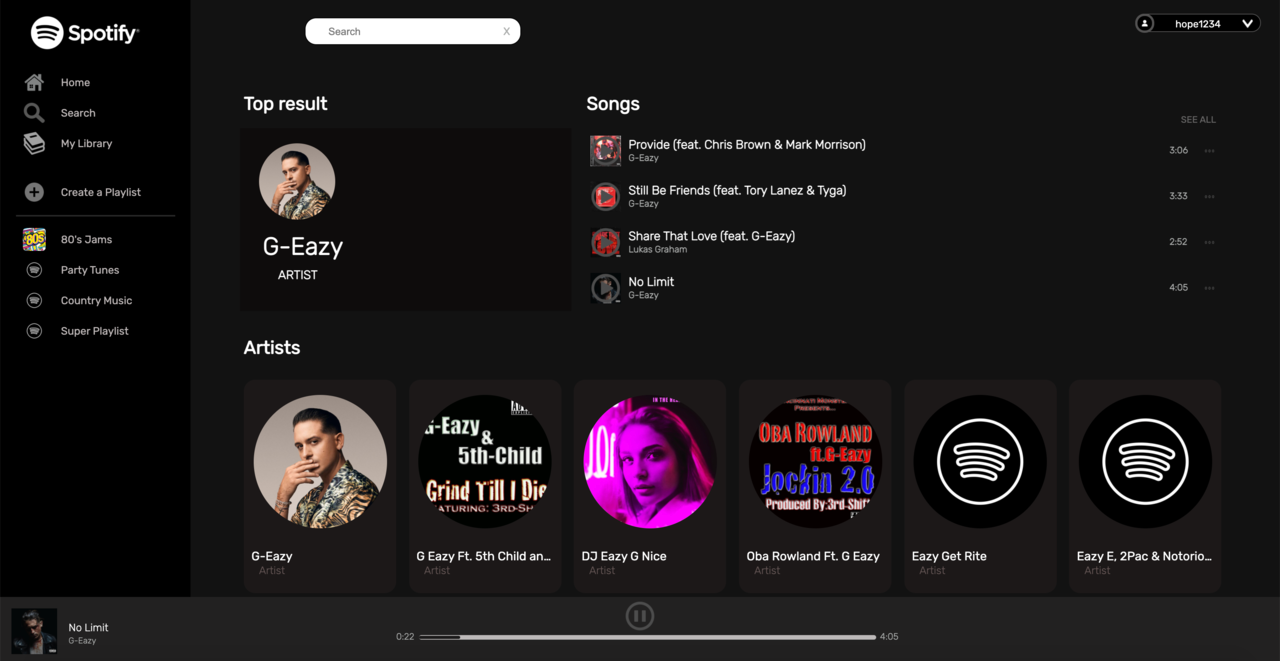This screenshot has height=661, width=1280.
Task: Seek within the No Limit progress bar
Action: tap(648, 636)
